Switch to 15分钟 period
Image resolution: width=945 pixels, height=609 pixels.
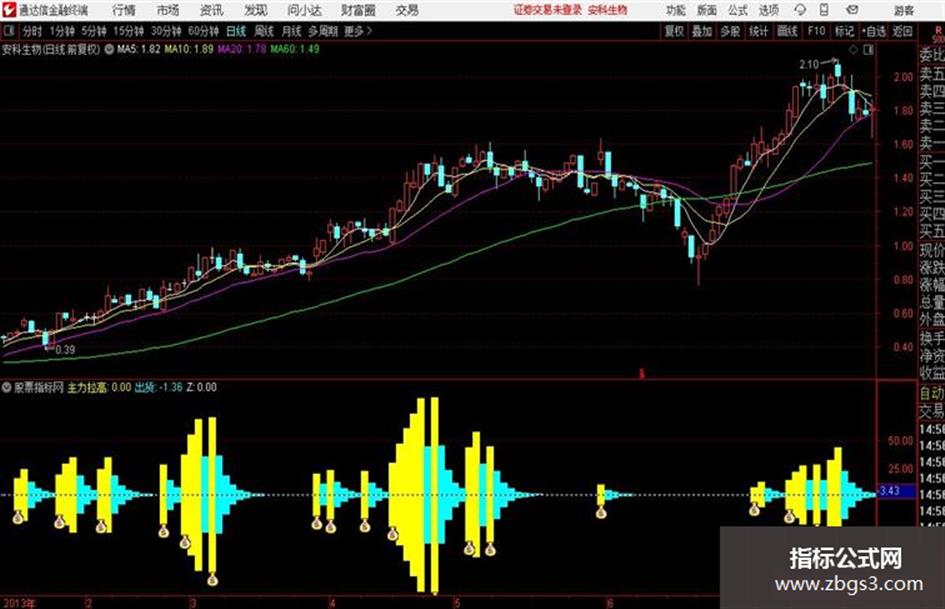tap(128, 31)
